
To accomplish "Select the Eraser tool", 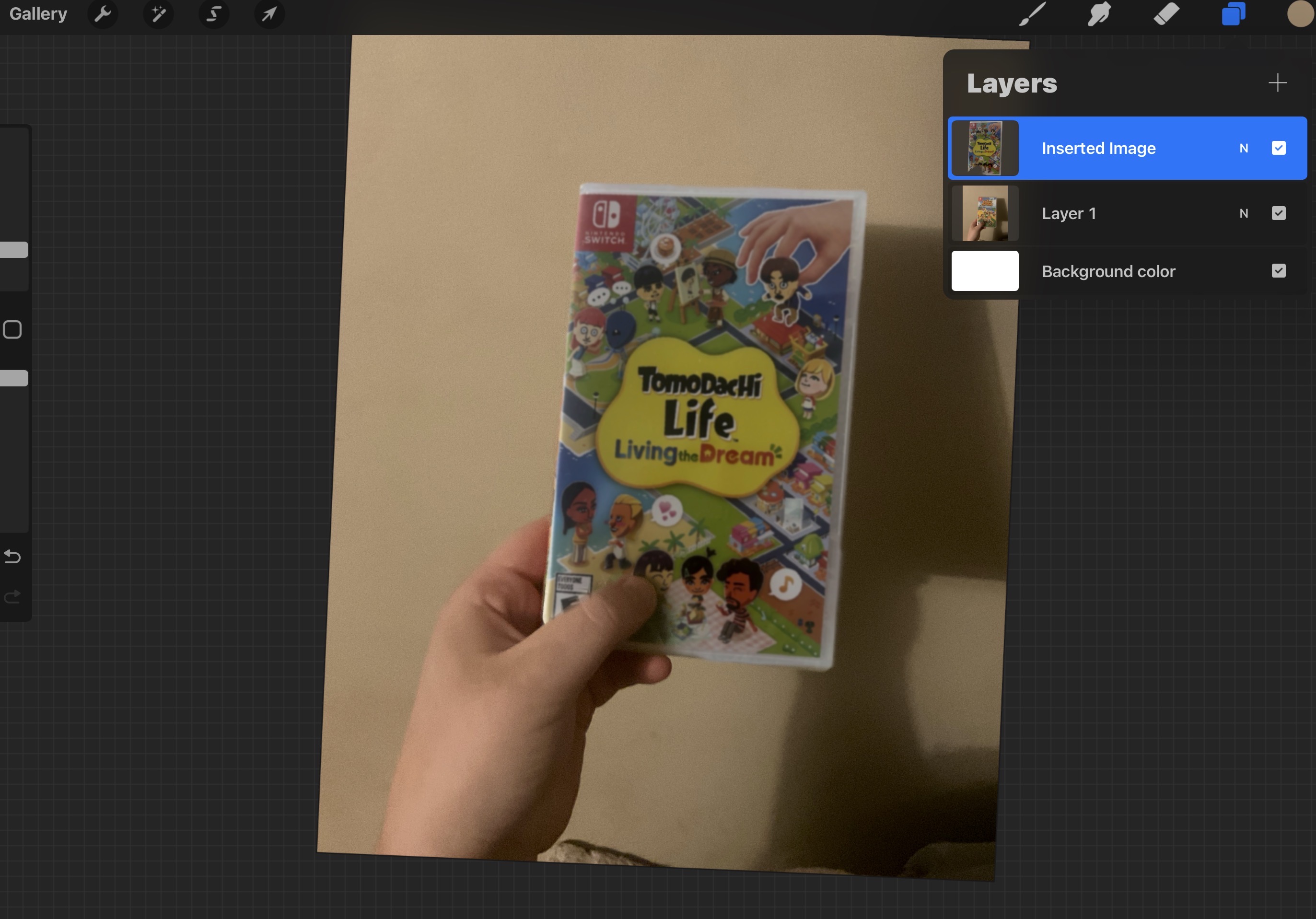I will click(1166, 14).
